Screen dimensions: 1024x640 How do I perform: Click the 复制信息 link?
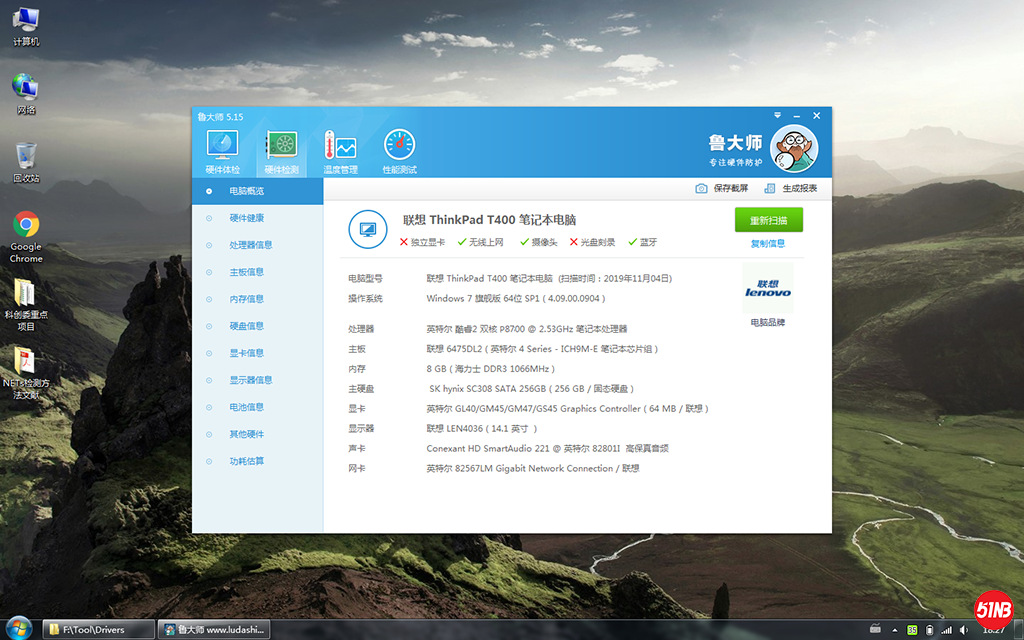[768, 244]
